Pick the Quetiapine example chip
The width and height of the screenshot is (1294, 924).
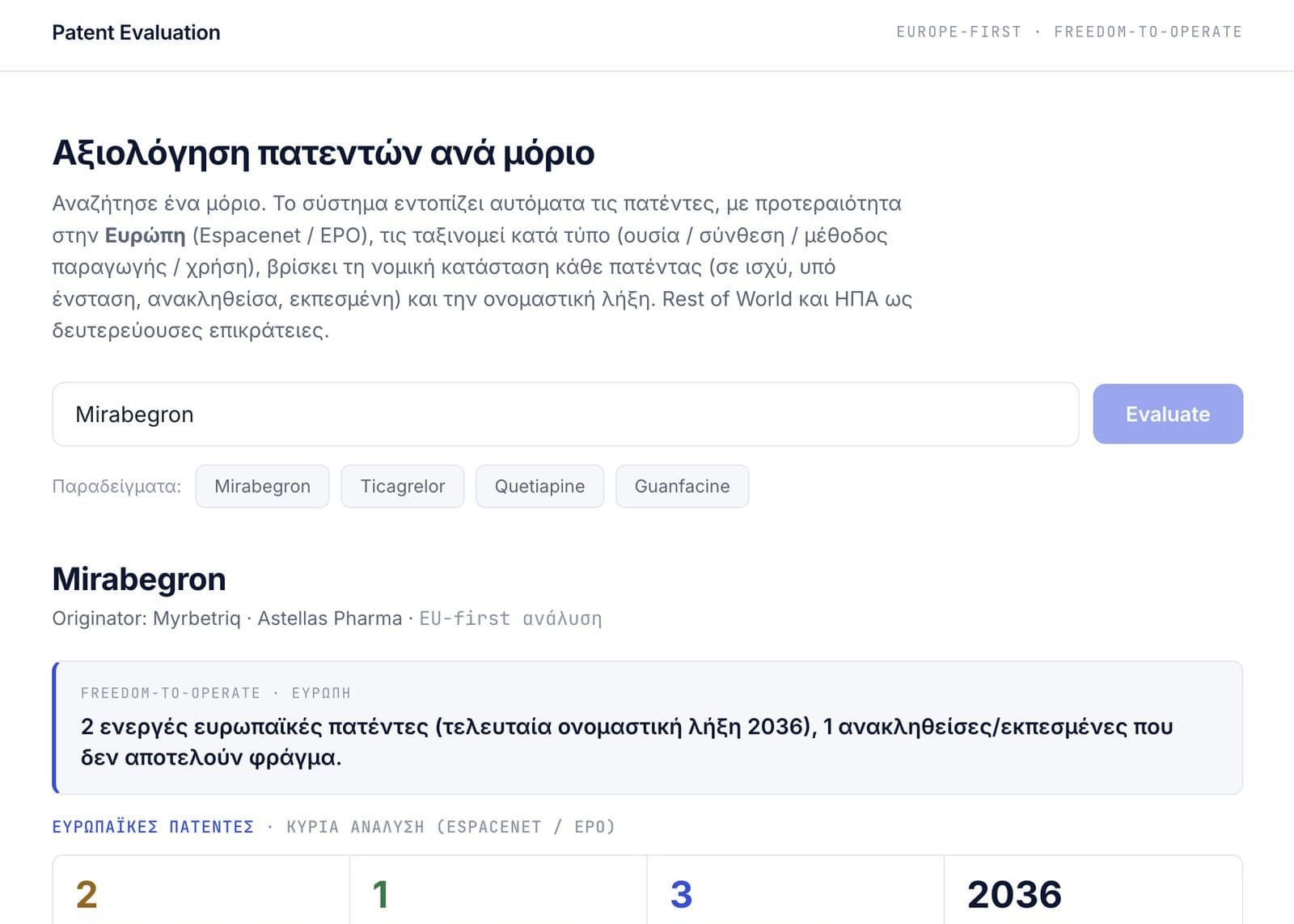click(539, 486)
